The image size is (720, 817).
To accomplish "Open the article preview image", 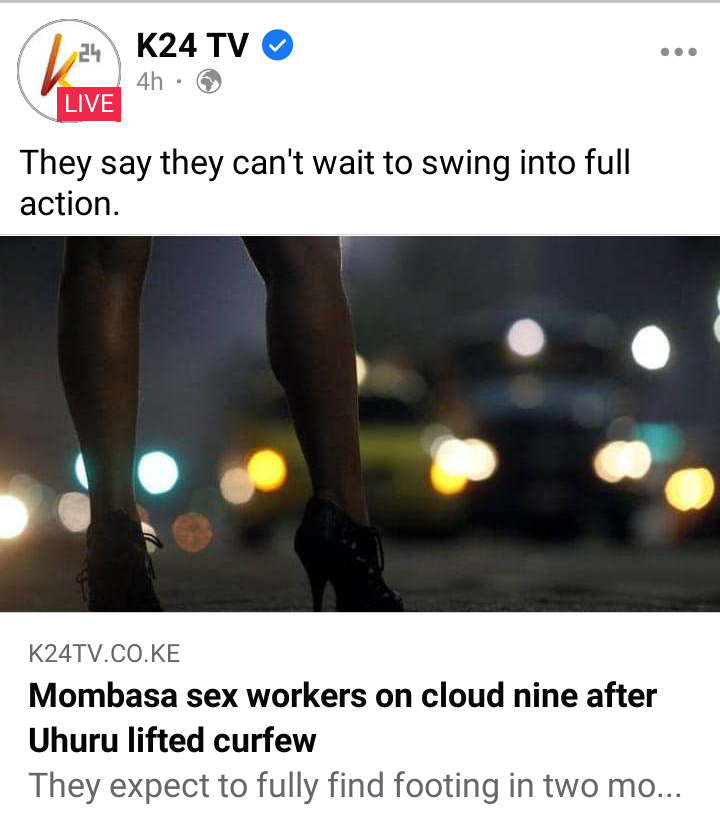I will (360, 424).
